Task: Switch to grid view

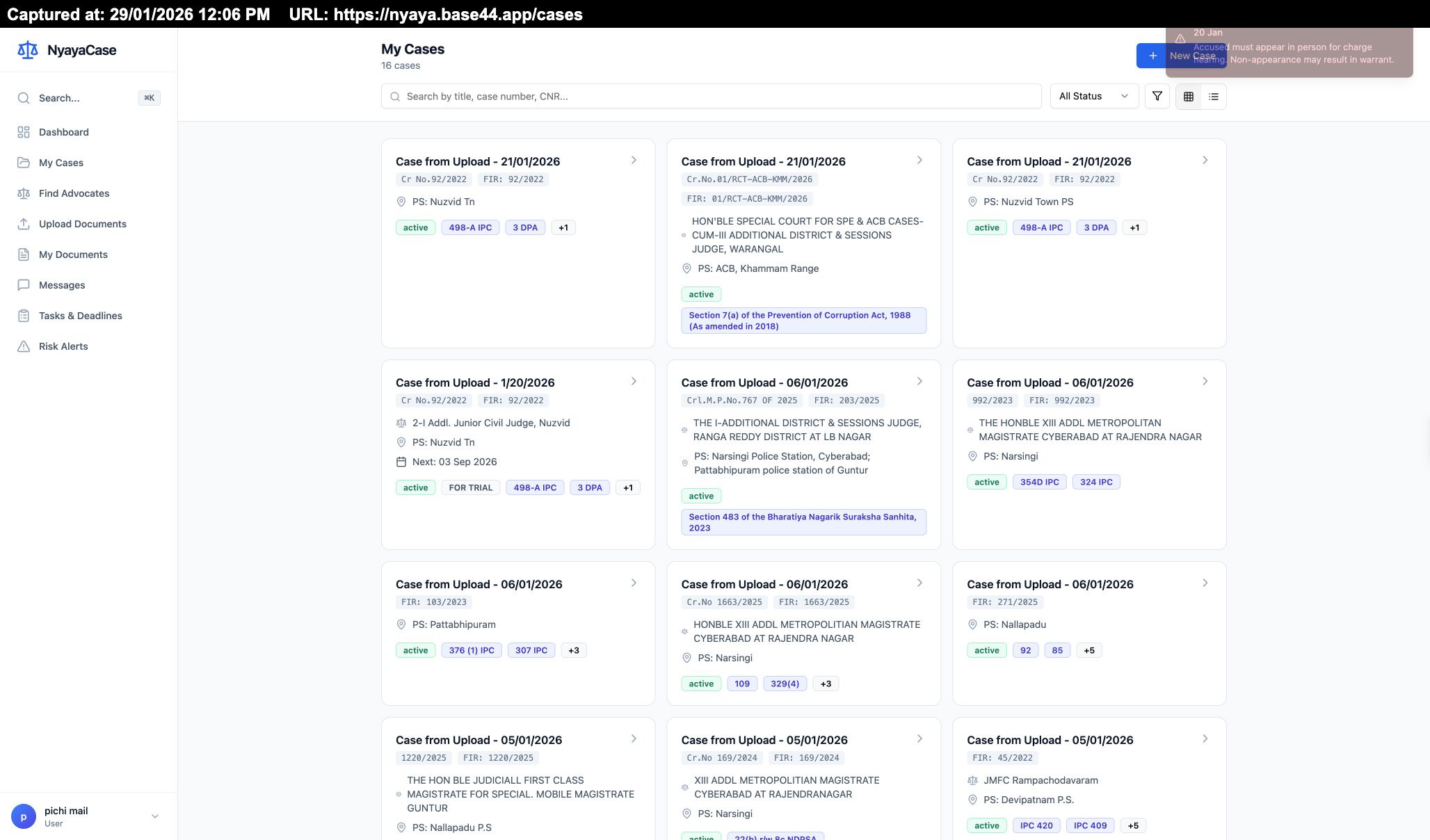Action: point(1189,97)
